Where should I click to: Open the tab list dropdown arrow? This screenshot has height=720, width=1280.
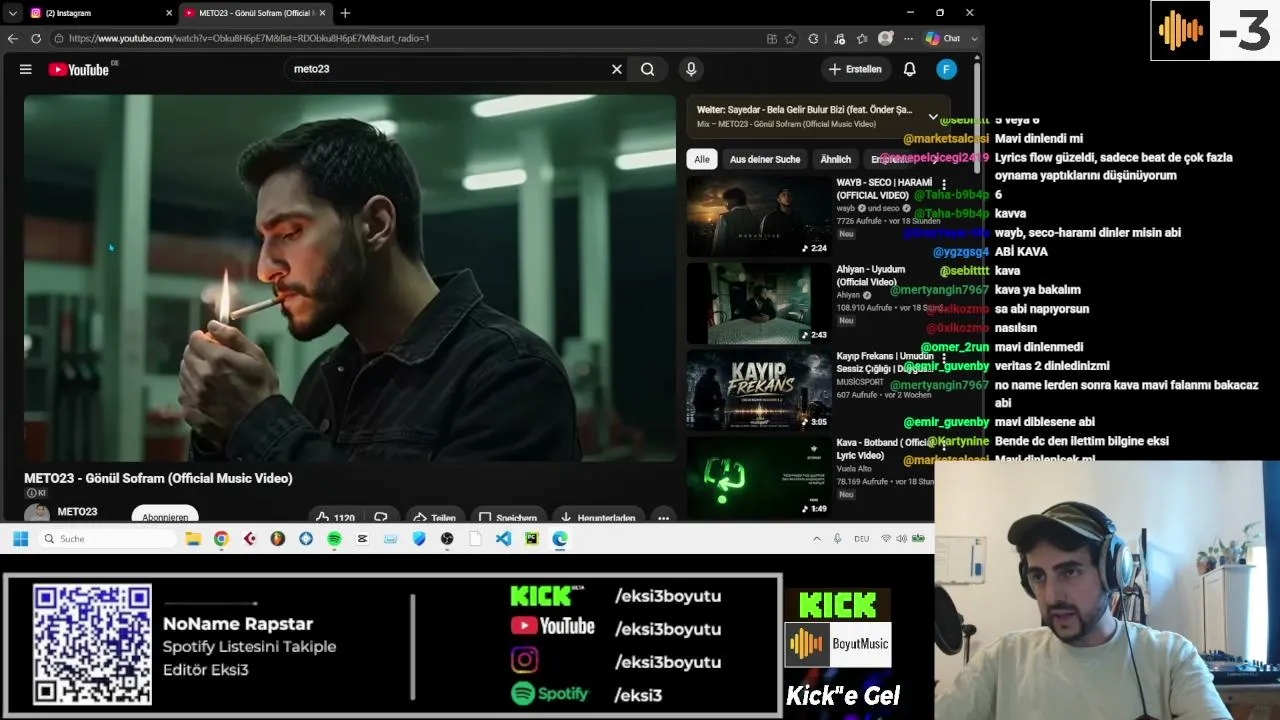click(x=13, y=13)
